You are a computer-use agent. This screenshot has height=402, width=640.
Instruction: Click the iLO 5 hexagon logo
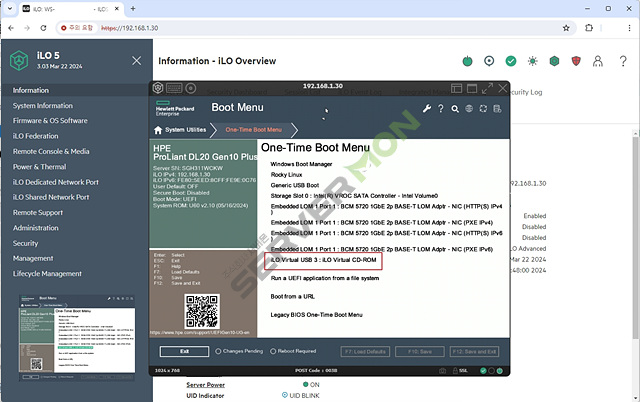point(19,60)
